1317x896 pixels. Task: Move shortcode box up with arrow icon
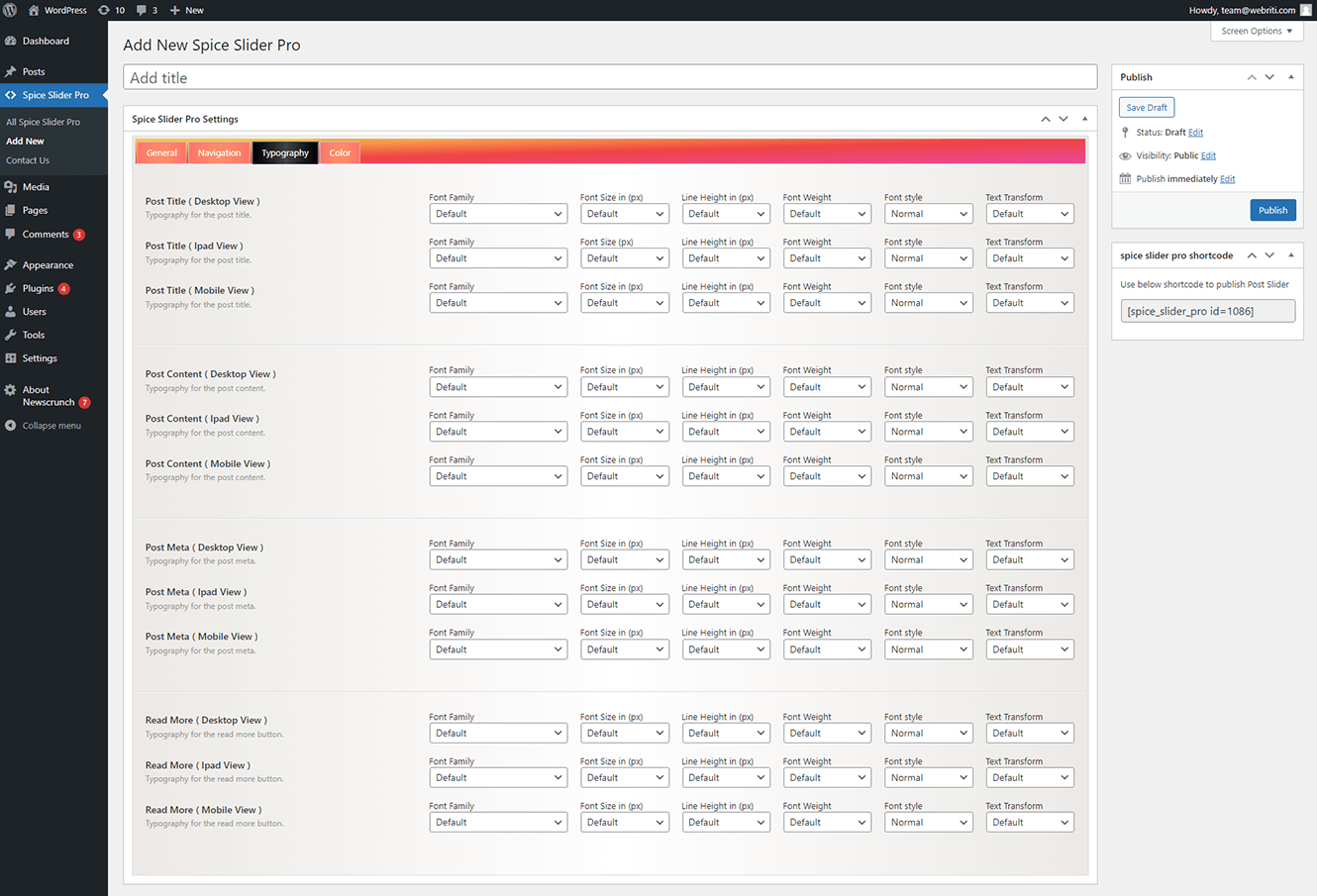tap(1252, 255)
